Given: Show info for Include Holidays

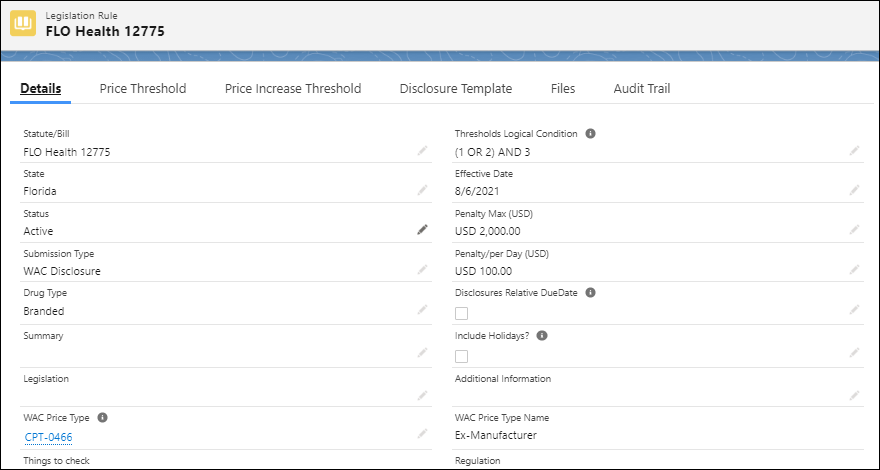Looking at the screenshot, I should click(x=542, y=335).
